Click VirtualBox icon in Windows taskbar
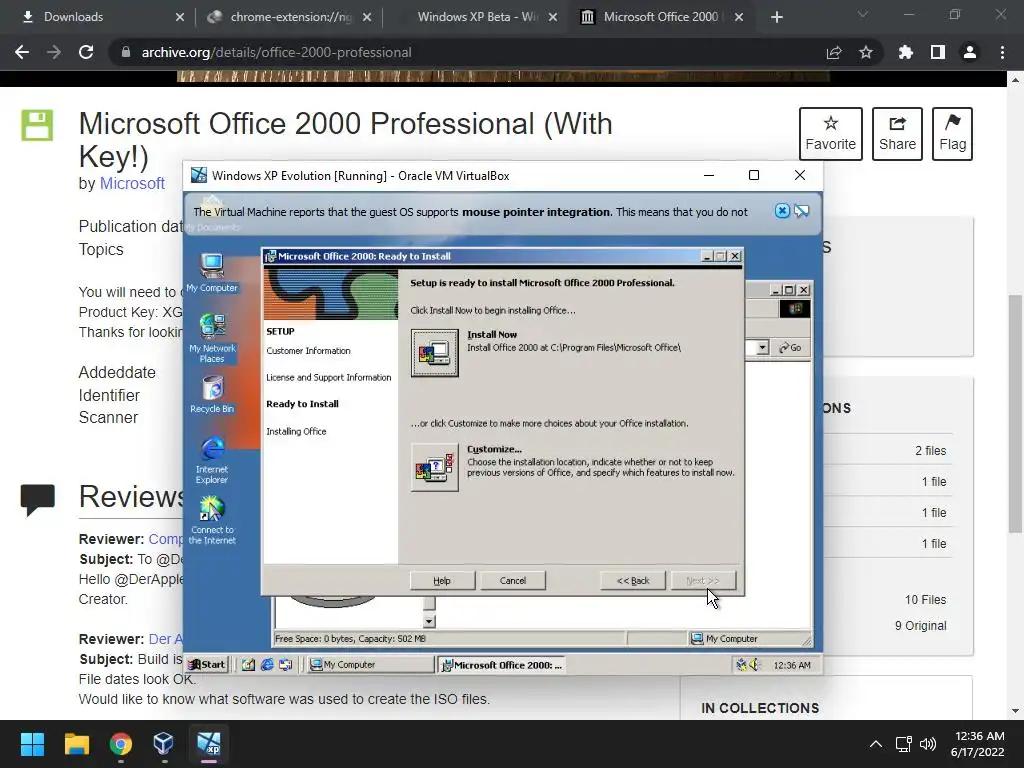Viewport: 1024px width, 768px height. [x=163, y=744]
